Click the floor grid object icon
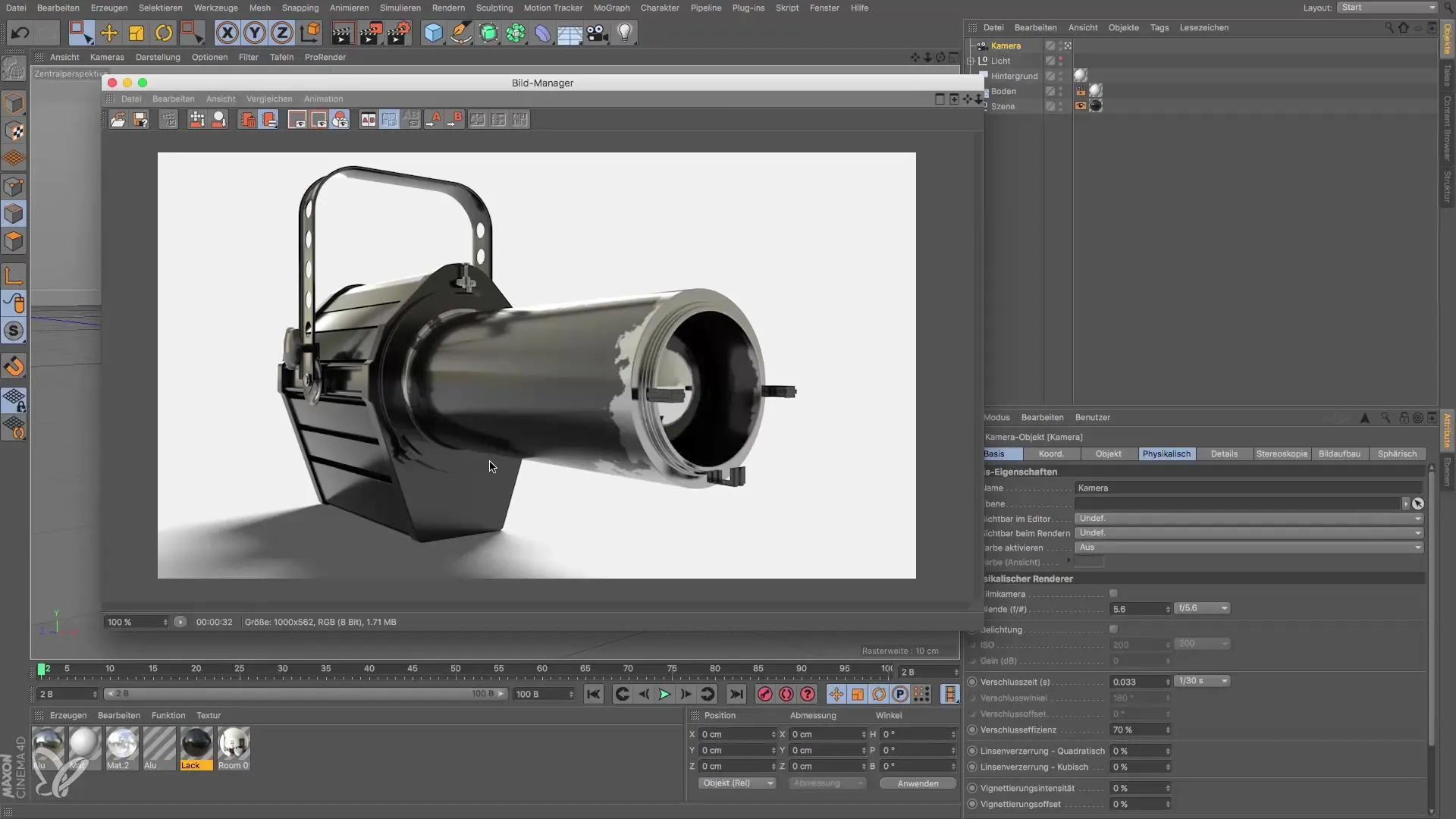Image resolution: width=1456 pixels, height=819 pixels. [x=570, y=33]
